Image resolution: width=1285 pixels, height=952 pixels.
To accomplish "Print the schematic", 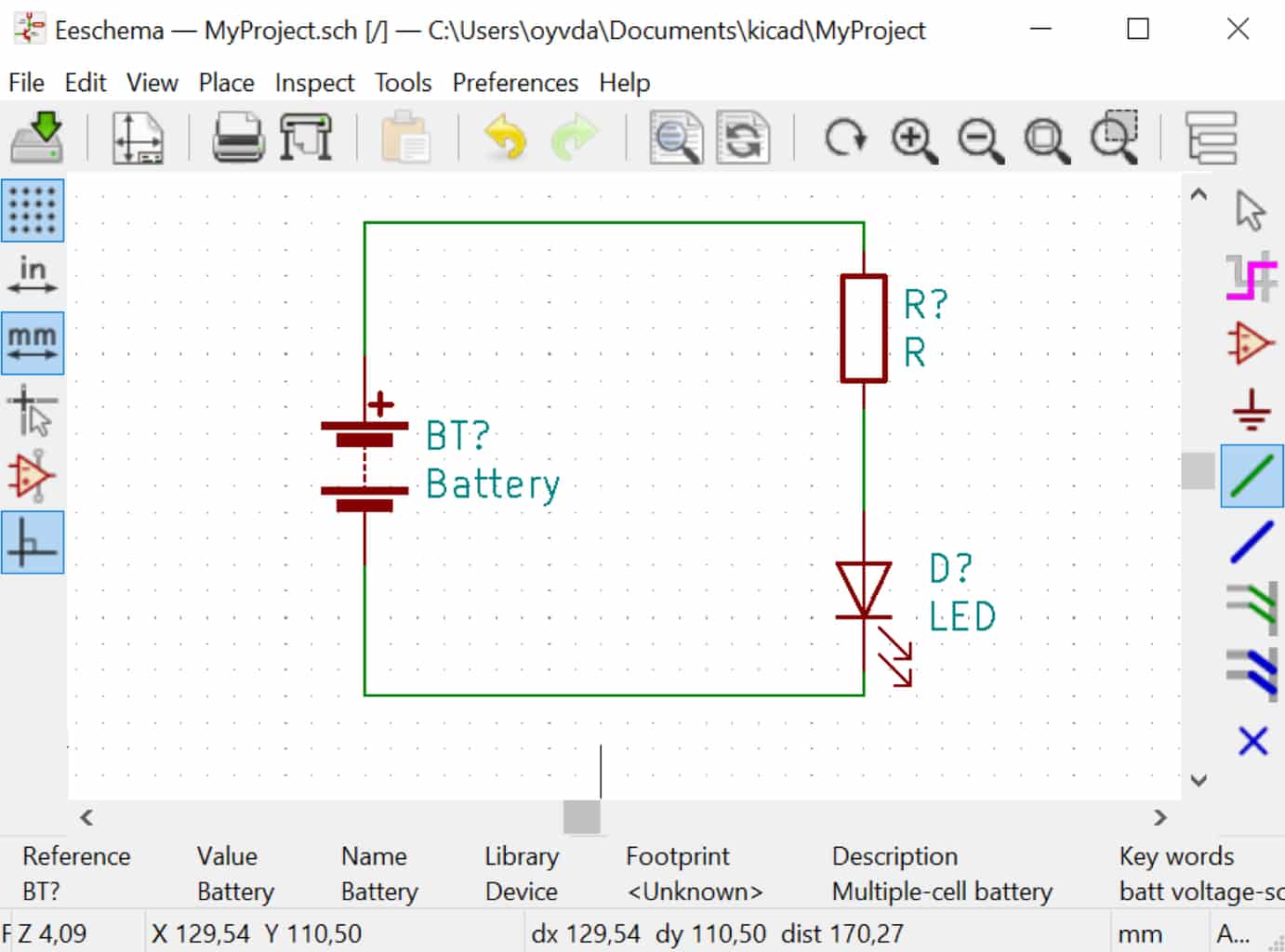I will [x=238, y=138].
